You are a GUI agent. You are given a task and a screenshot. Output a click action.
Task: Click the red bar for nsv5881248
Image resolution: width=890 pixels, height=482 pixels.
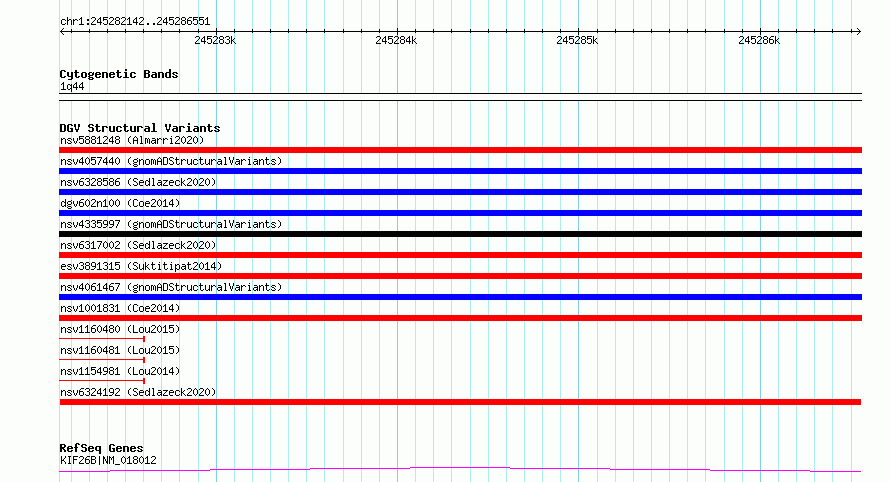pyautogui.click(x=460, y=150)
